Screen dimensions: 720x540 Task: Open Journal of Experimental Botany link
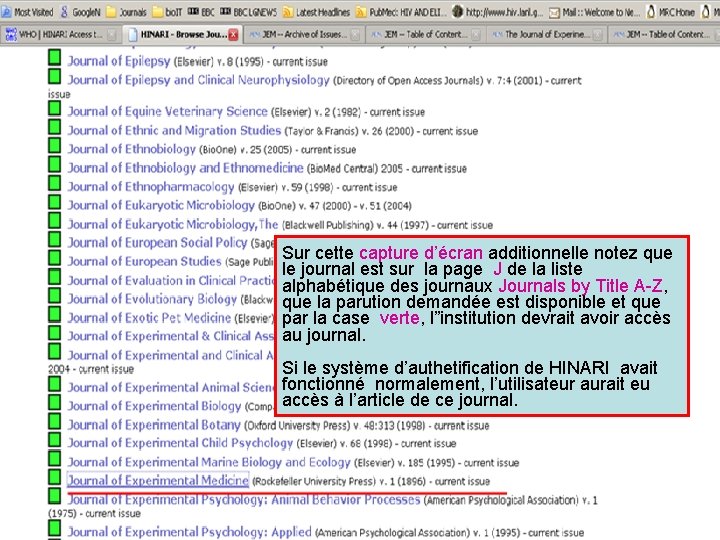(154, 425)
